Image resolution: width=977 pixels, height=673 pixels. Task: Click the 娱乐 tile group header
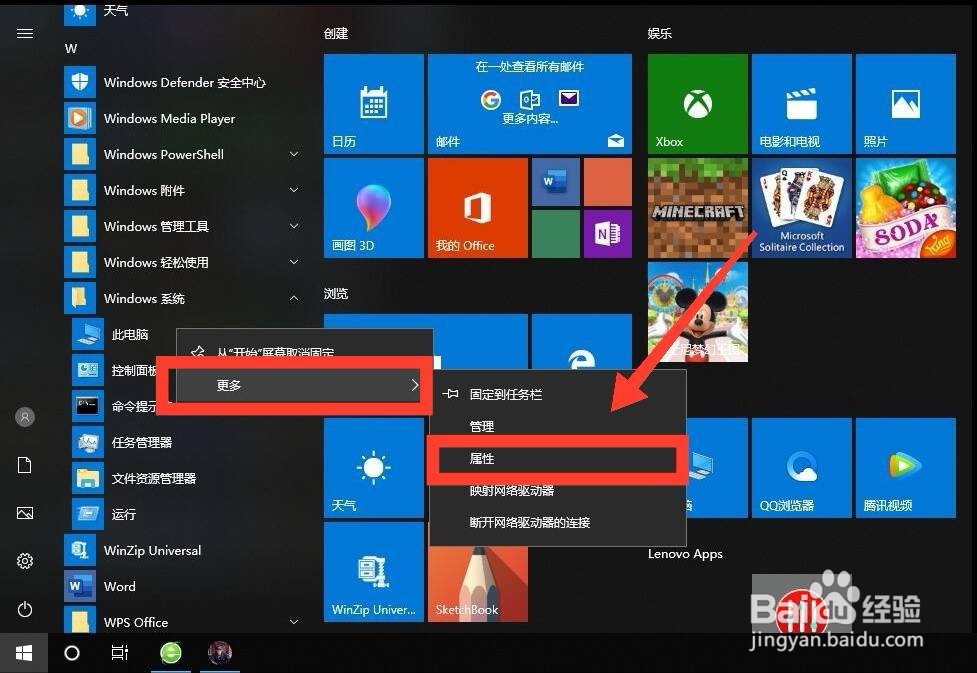(660, 34)
